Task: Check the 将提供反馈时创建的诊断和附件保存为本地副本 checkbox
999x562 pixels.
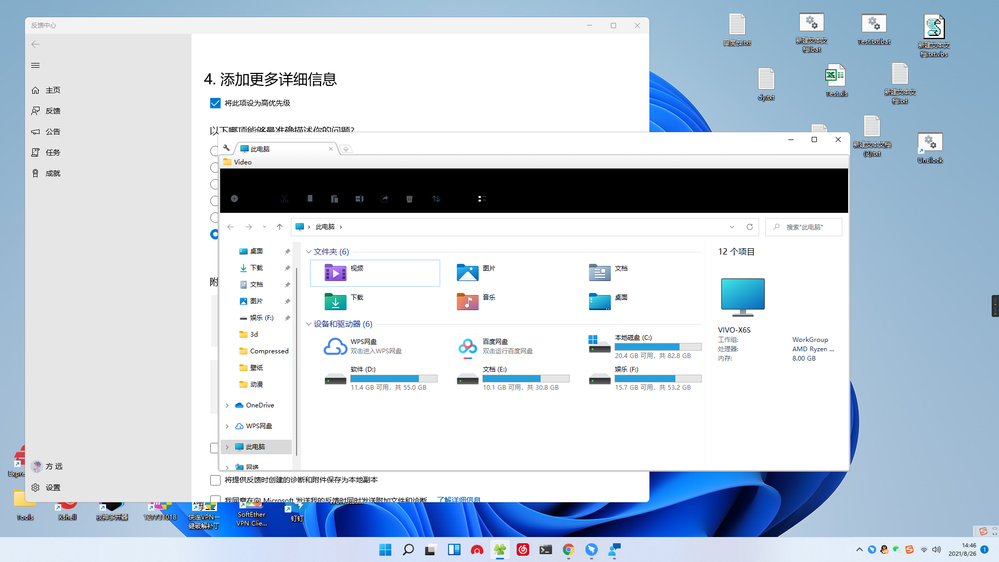Action: tap(215, 480)
